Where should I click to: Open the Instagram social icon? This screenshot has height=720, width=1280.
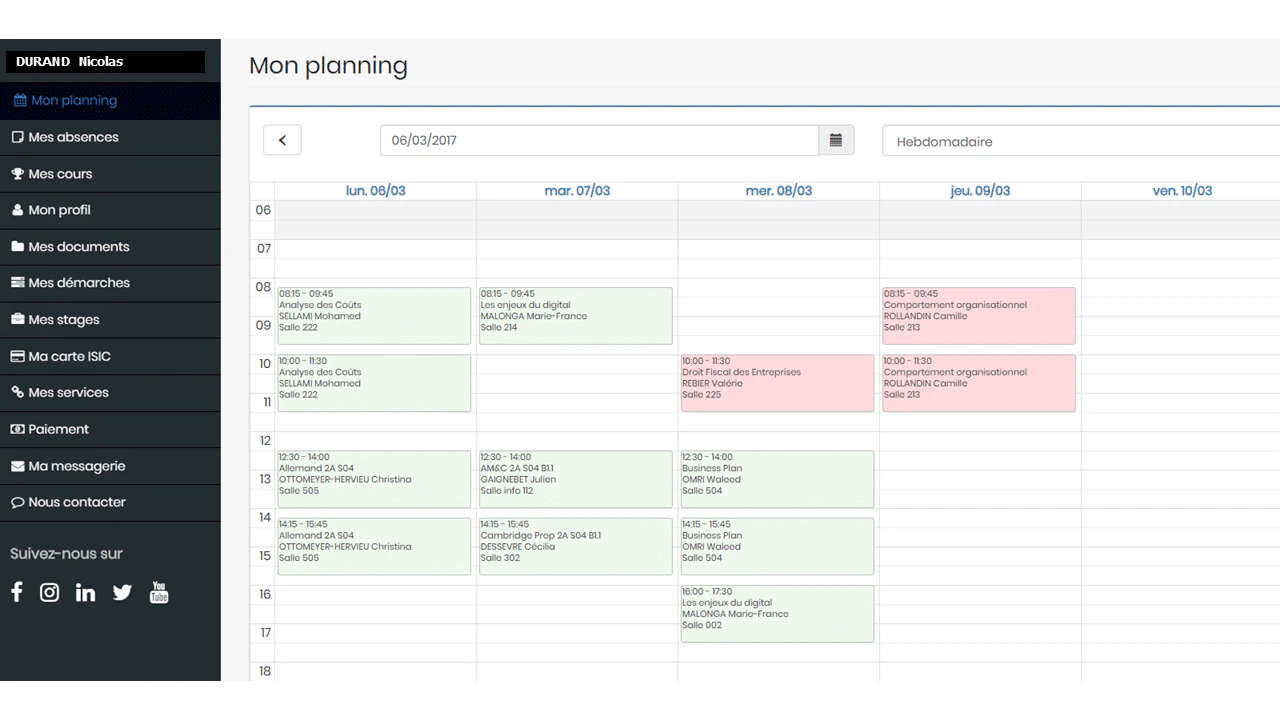tap(49, 592)
